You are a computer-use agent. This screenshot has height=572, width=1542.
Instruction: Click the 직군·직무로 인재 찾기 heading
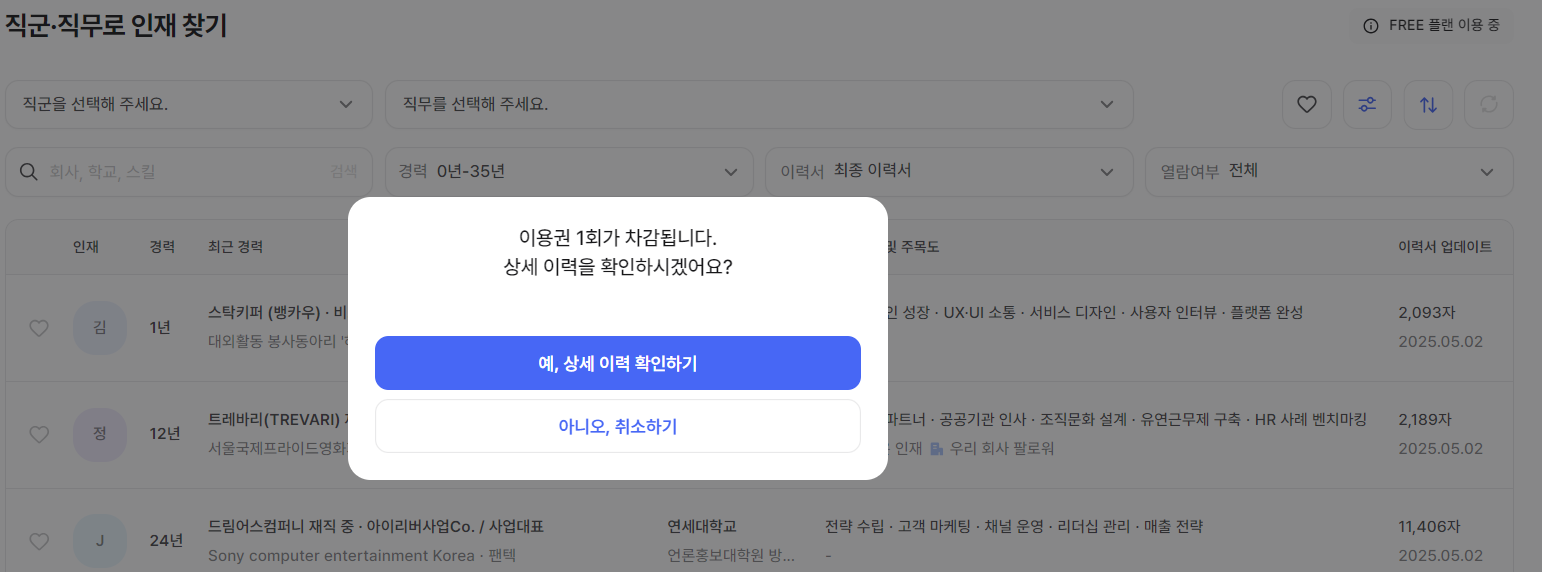coord(116,25)
